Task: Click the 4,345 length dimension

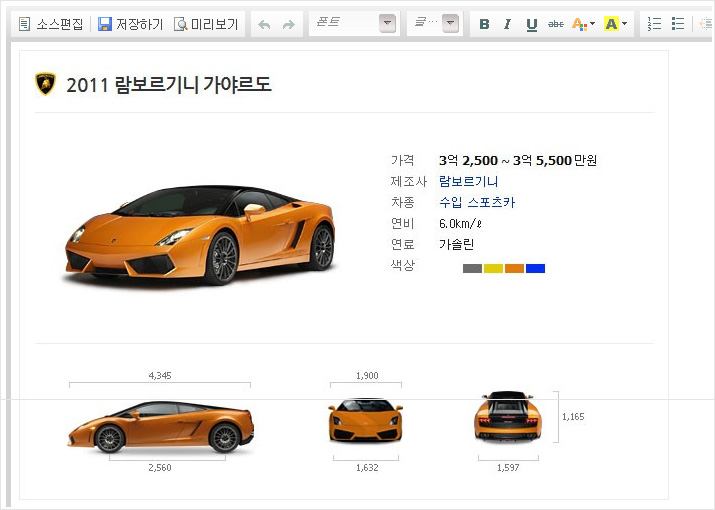Action: (x=160, y=376)
